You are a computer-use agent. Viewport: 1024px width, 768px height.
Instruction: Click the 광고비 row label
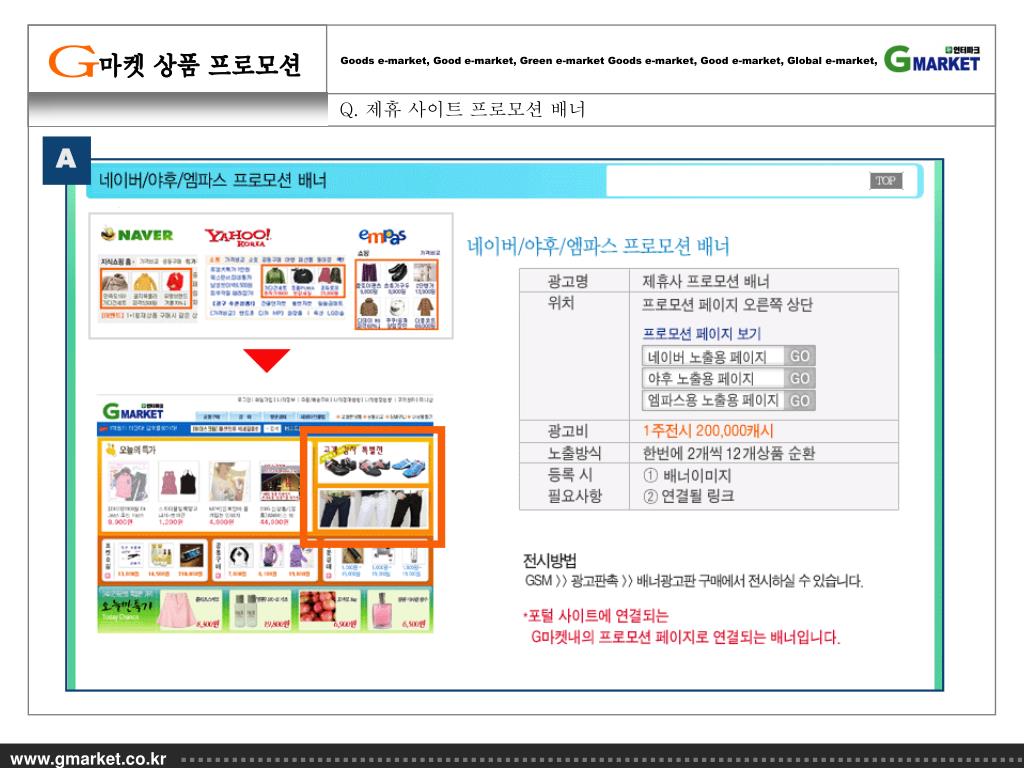click(x=568, y=431)
